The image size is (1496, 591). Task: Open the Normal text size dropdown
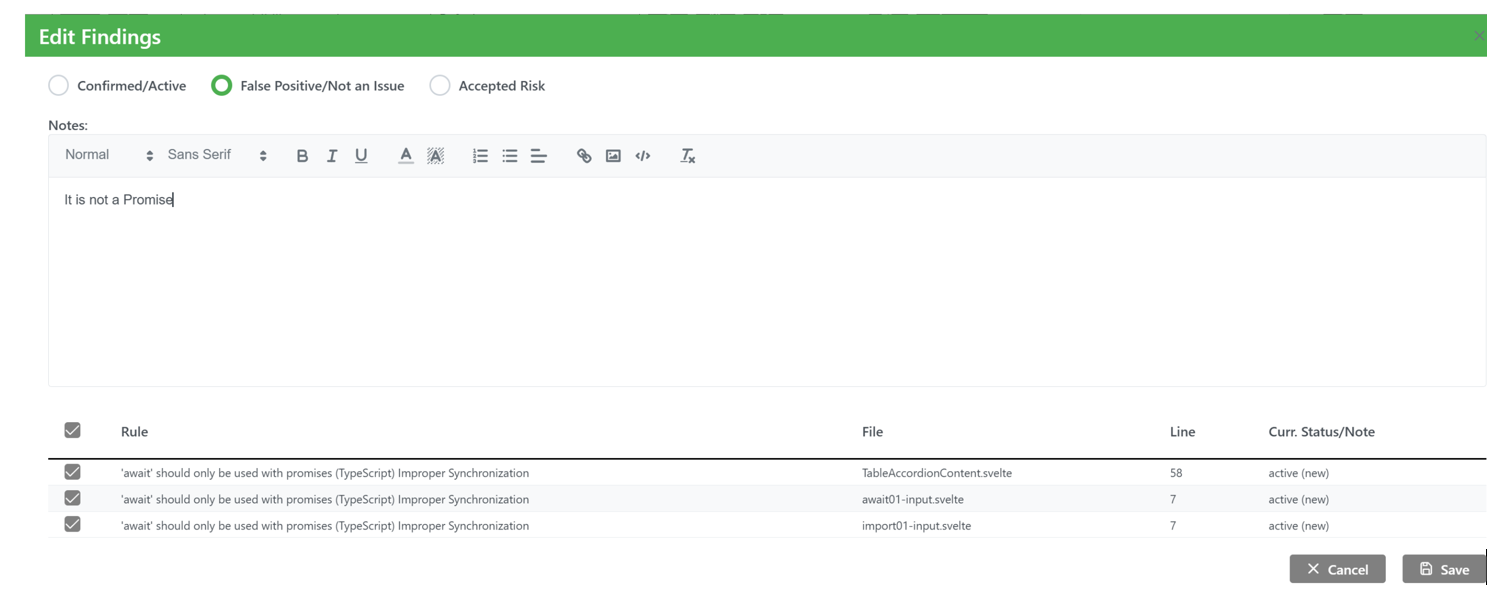coord(109,155)
